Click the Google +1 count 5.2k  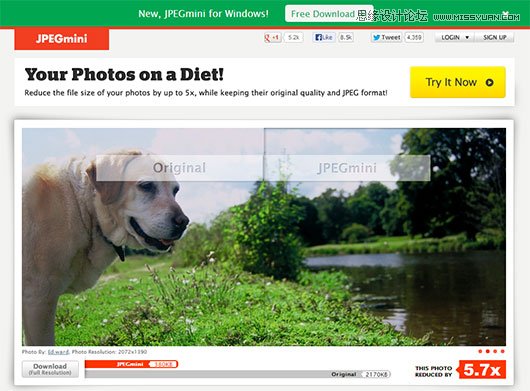[x=293, y=38]
